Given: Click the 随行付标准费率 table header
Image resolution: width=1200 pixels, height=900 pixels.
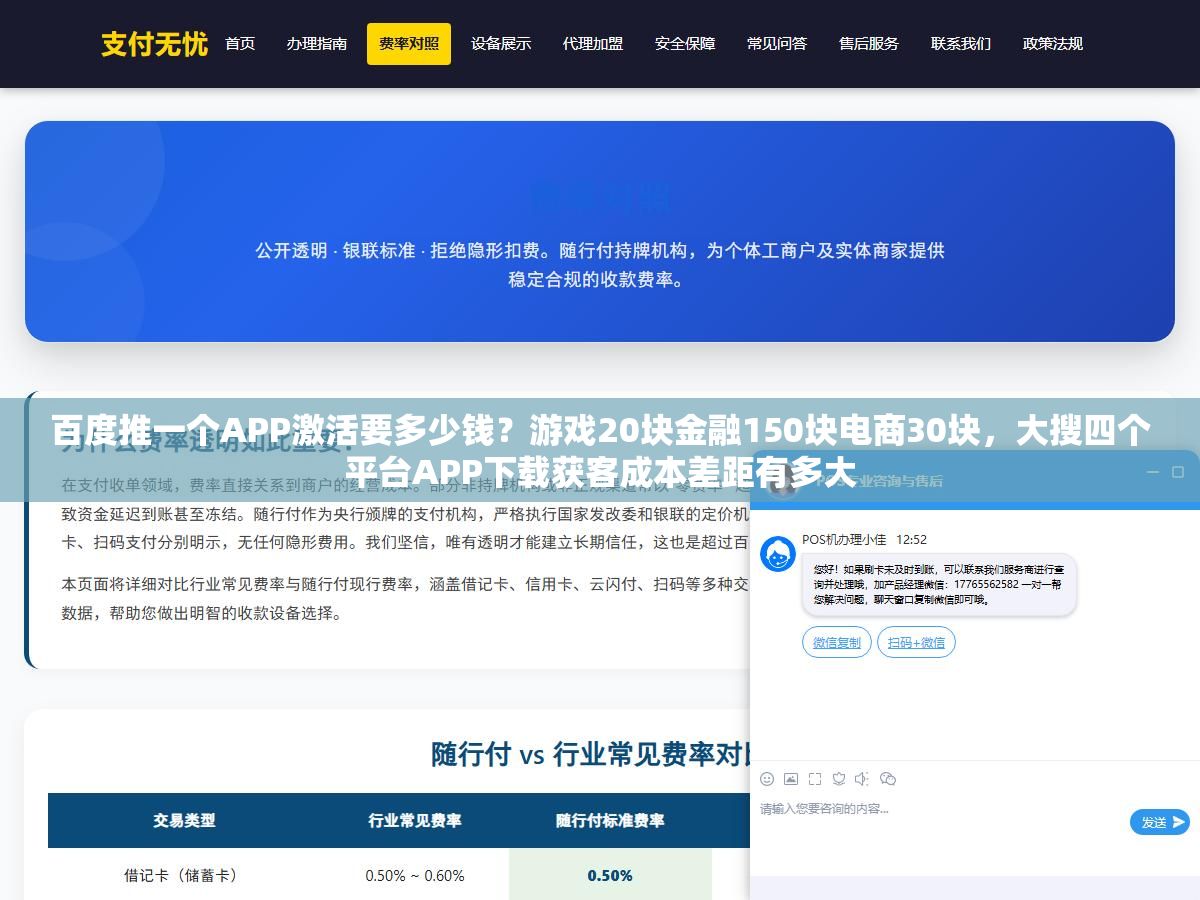Looking at the screenshot, I should [610, 820].
